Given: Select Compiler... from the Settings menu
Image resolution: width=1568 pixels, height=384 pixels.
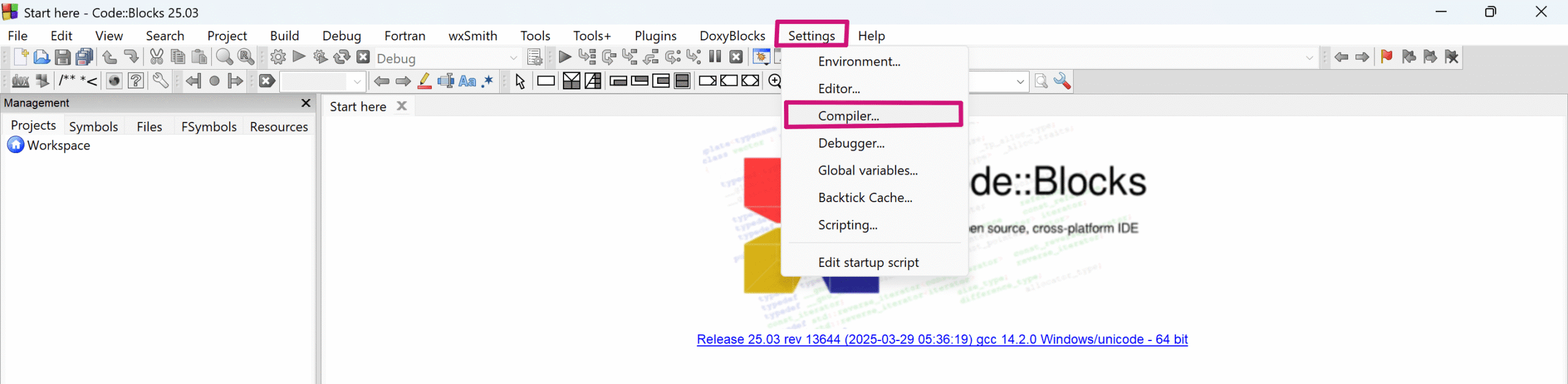Looking at the screenshot, I should pos(874,116).
